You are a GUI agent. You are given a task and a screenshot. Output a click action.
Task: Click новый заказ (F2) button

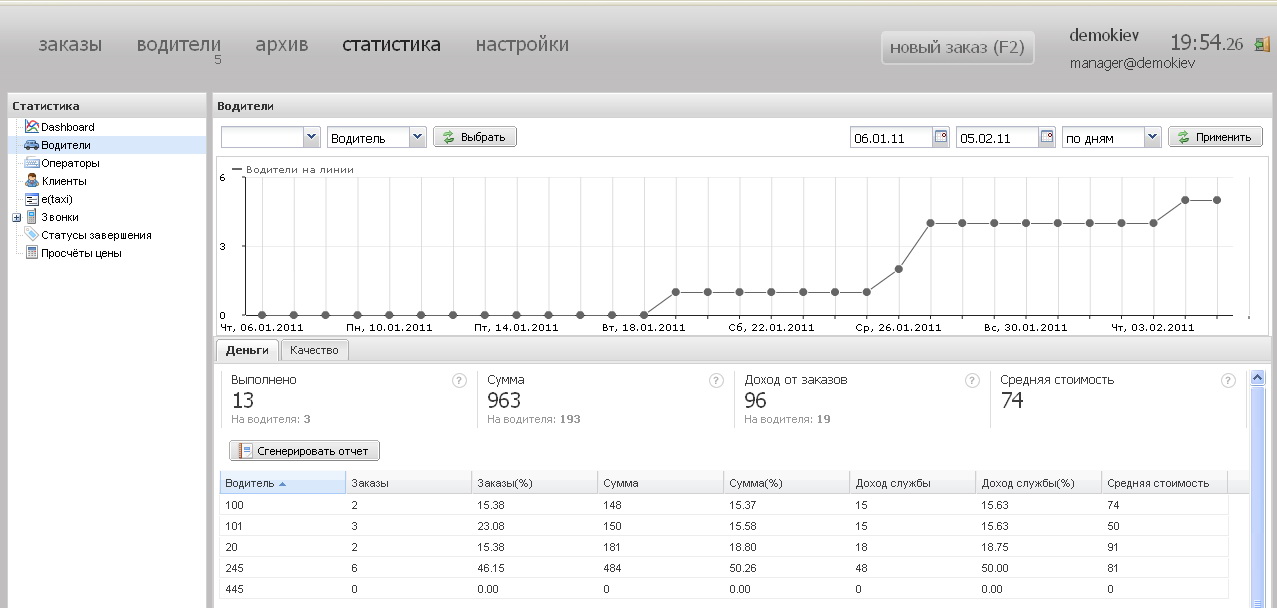[x=957, y=47]
